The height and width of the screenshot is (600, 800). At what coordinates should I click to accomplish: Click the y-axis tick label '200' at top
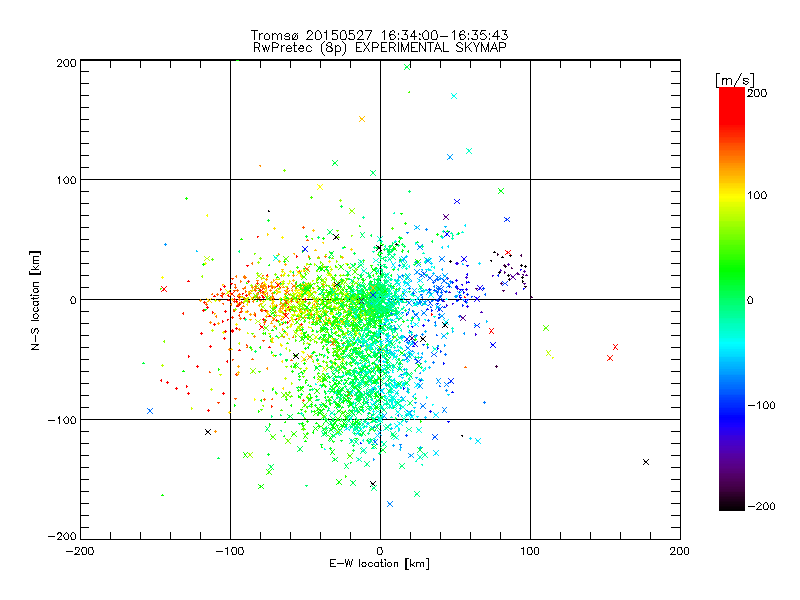tap(66, 63)
